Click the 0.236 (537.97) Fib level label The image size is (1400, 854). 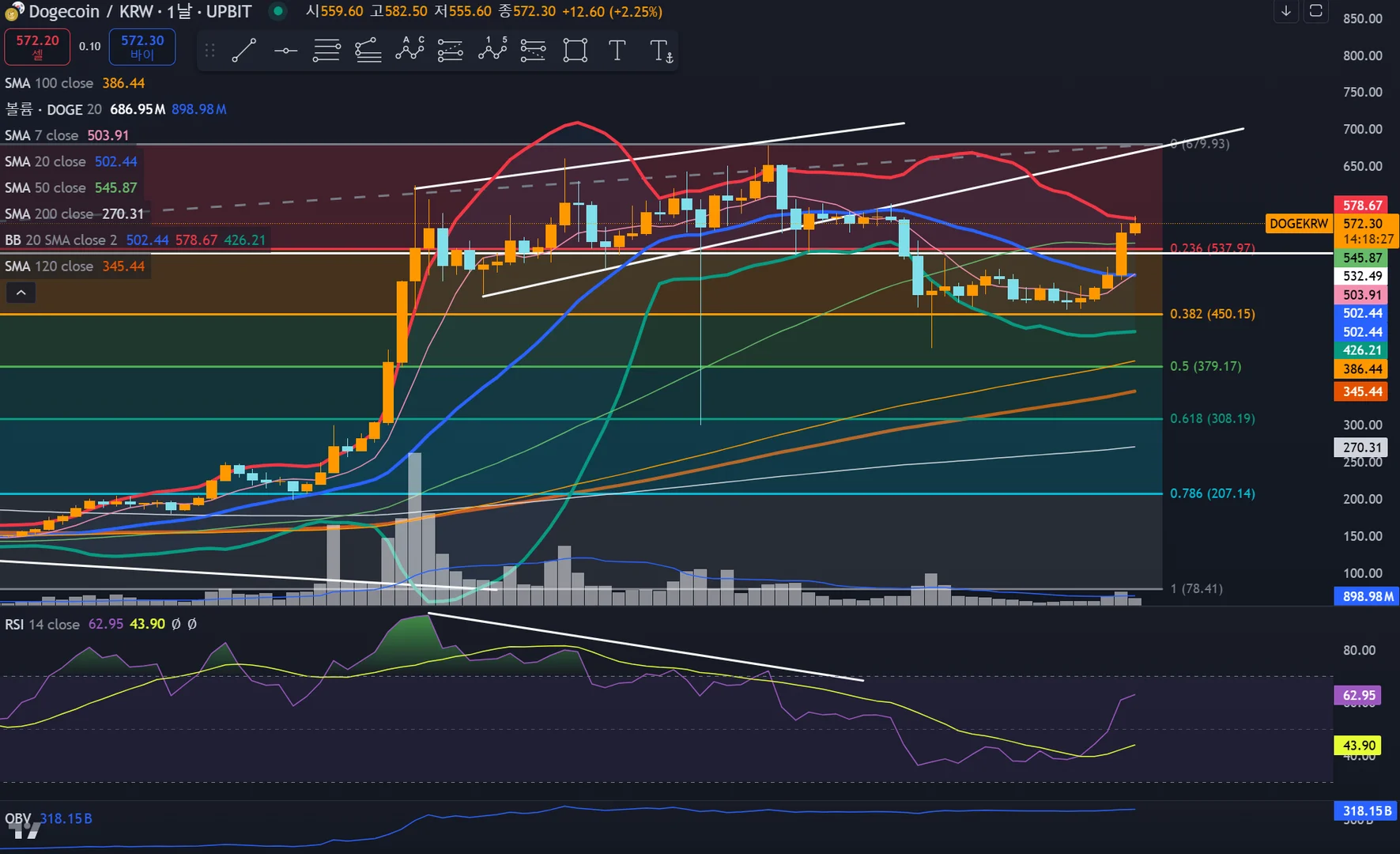[1212, 248]
